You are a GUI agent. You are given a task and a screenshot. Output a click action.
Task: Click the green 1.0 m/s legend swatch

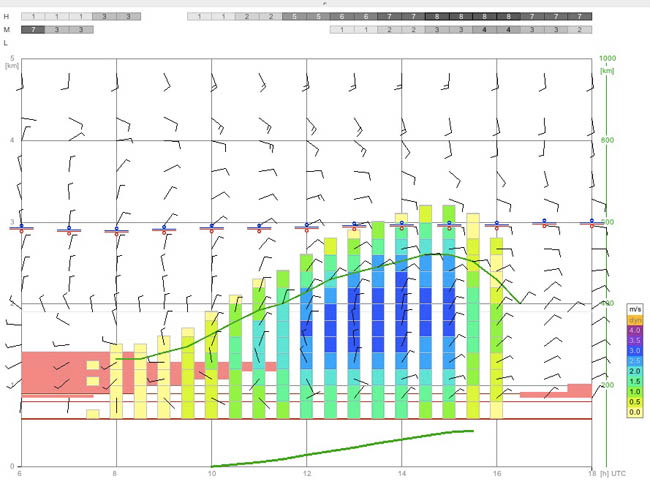(635, 392)
